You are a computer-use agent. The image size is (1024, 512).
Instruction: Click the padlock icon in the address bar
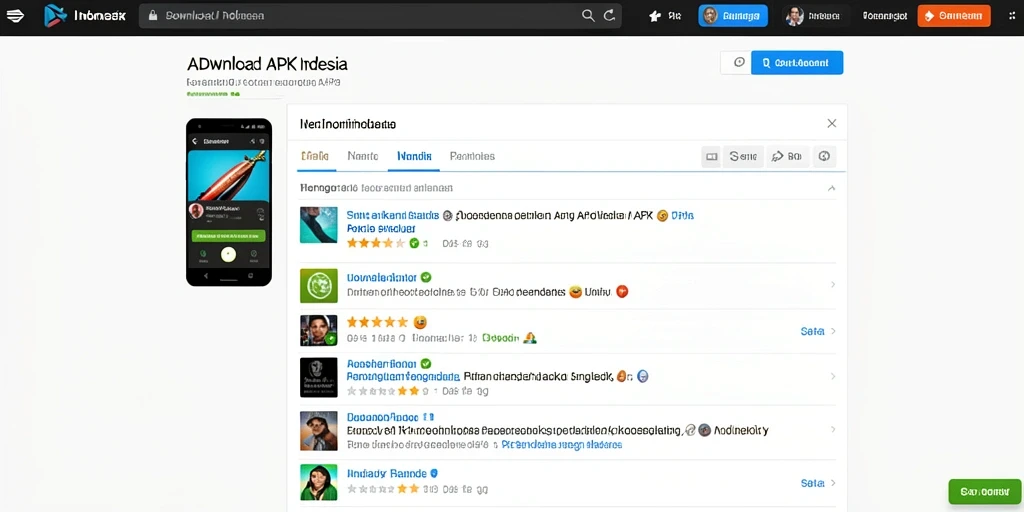[153, 15]
